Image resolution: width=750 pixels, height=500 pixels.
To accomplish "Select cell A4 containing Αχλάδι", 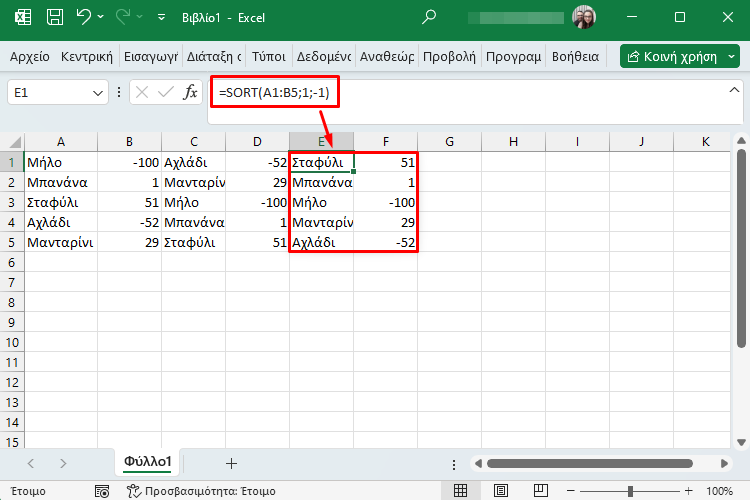I will pyautogui.click(x=61, y=222).
